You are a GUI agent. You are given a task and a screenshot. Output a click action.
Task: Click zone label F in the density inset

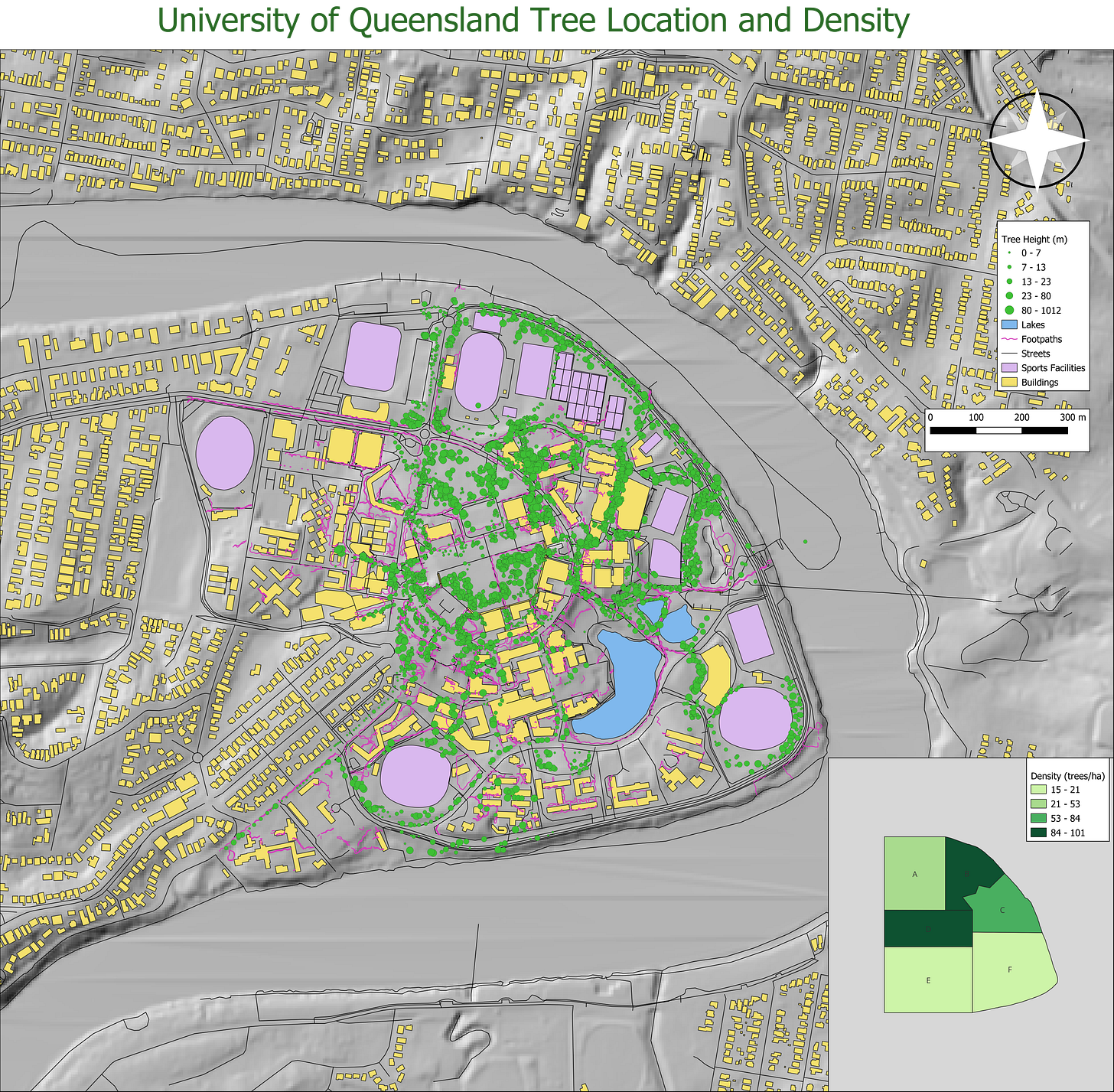1010,970
